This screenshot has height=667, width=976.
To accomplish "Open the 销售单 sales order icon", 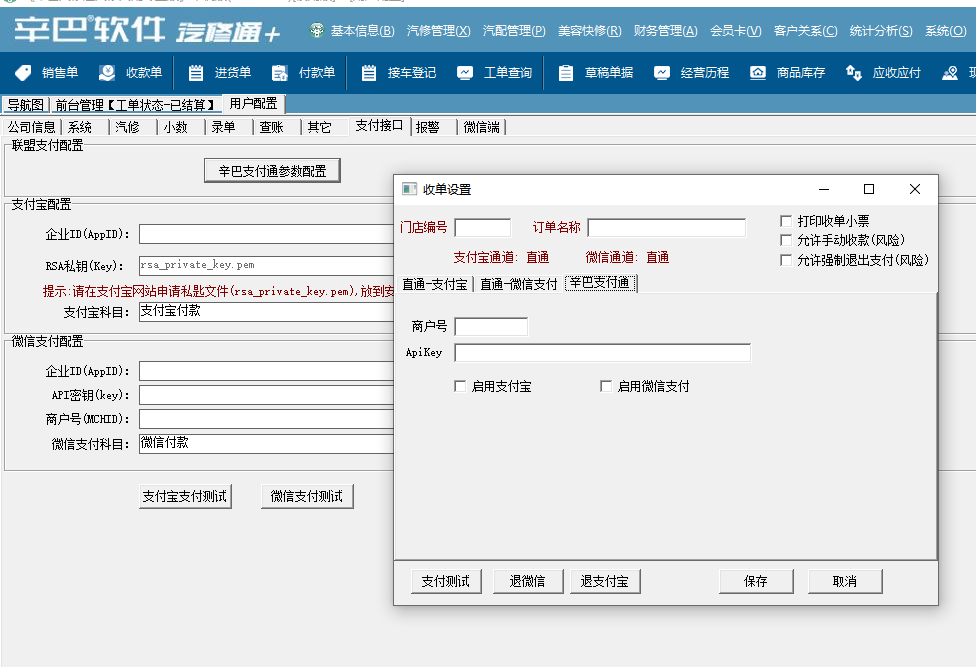I will (23, 73).
